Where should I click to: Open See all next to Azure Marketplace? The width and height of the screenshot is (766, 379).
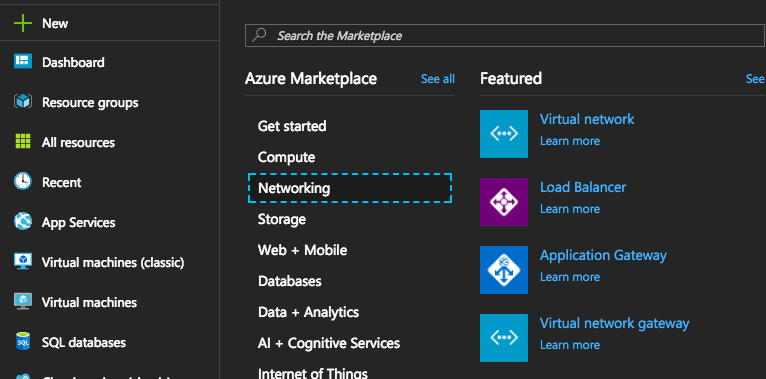tap(438, 79)
